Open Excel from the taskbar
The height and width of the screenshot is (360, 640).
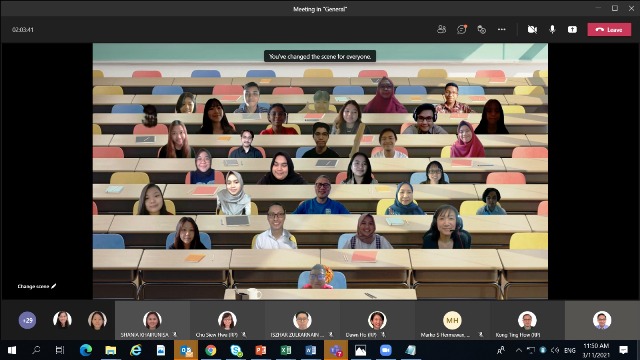pos(286,350)
